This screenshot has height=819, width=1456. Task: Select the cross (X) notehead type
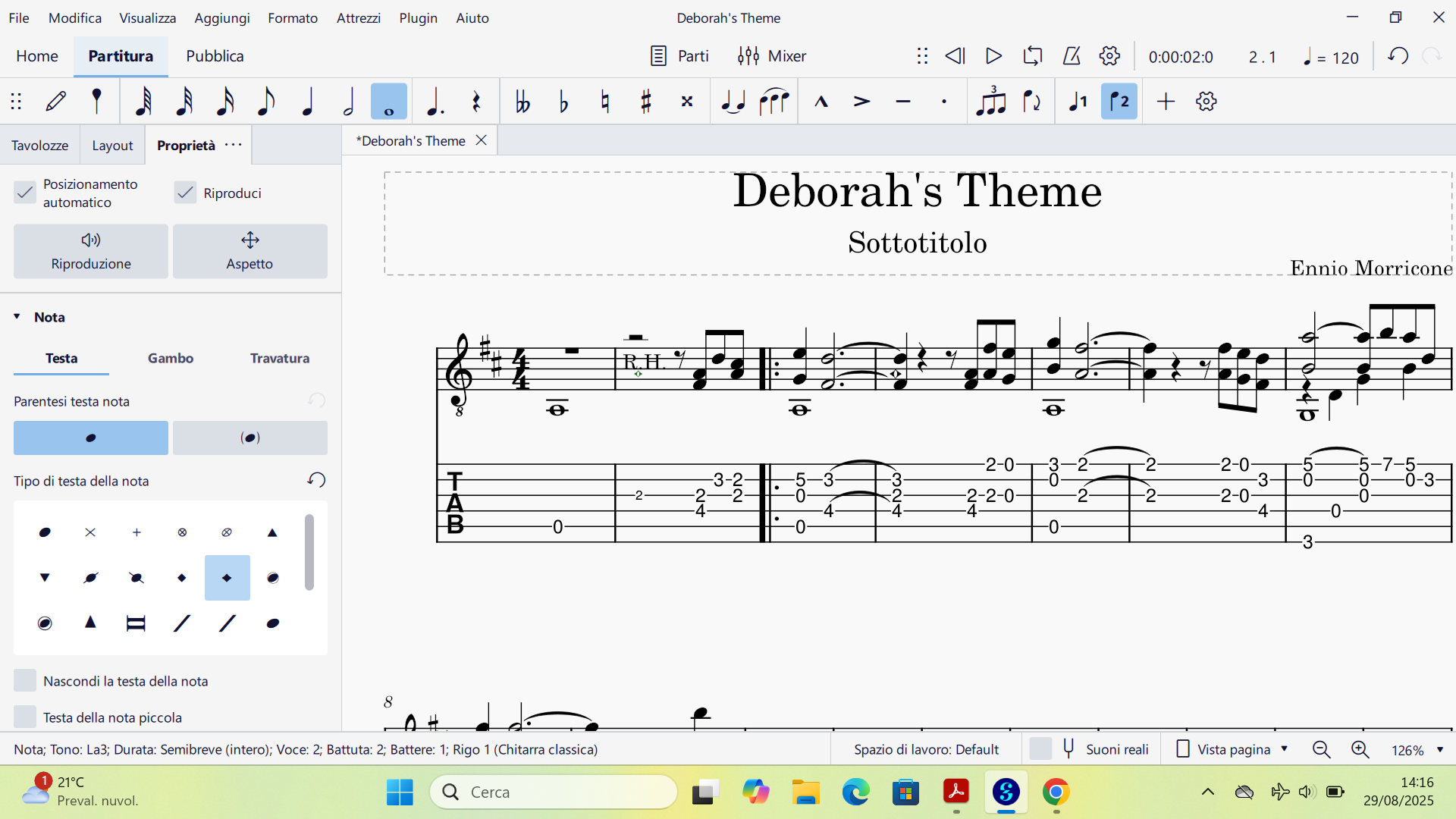(91, 532)
